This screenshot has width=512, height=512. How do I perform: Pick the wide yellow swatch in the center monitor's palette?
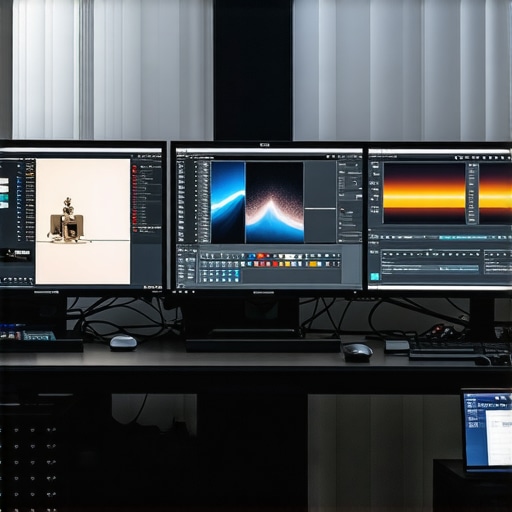[x=313, y=264]
